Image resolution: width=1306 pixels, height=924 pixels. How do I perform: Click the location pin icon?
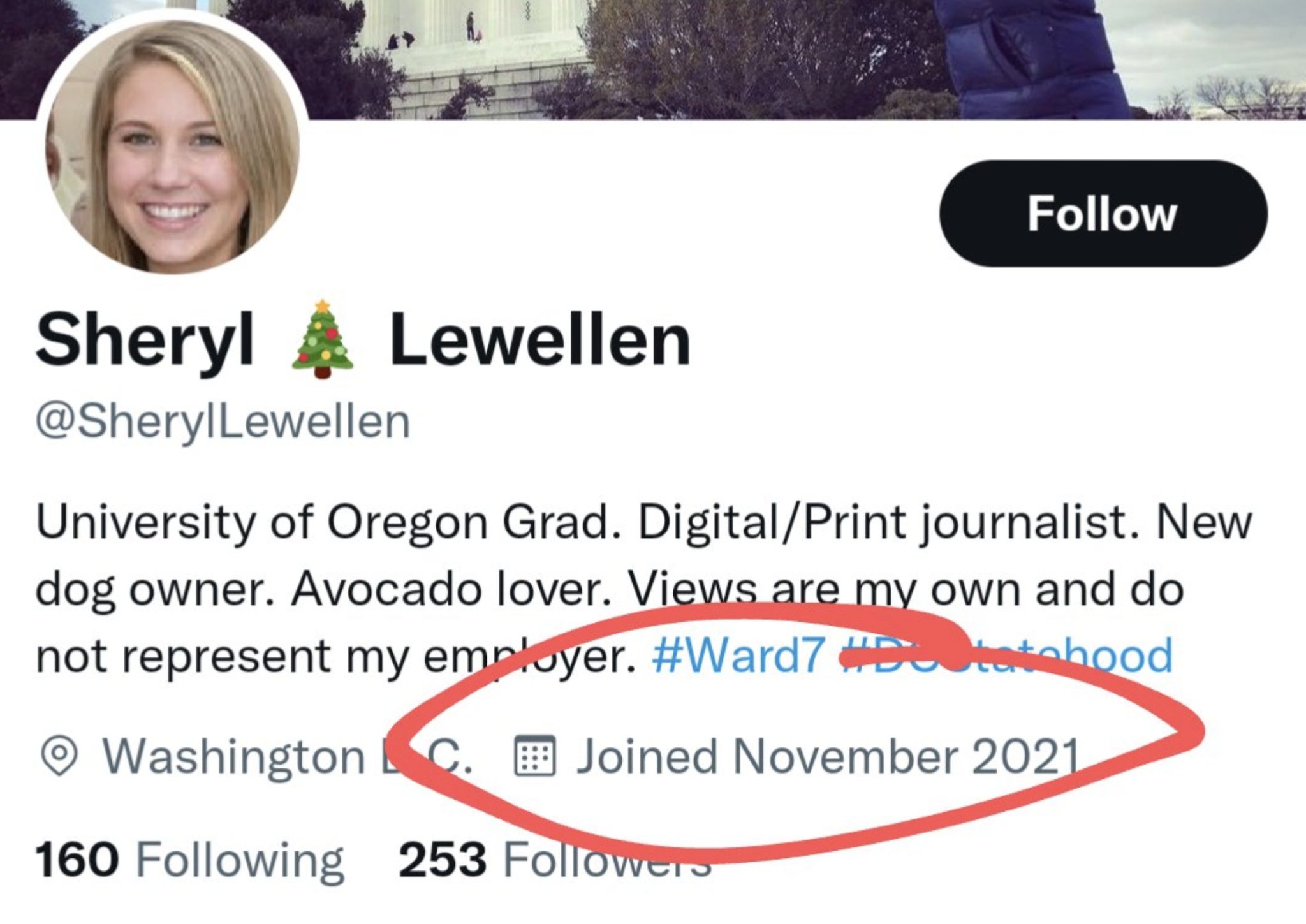59,756
